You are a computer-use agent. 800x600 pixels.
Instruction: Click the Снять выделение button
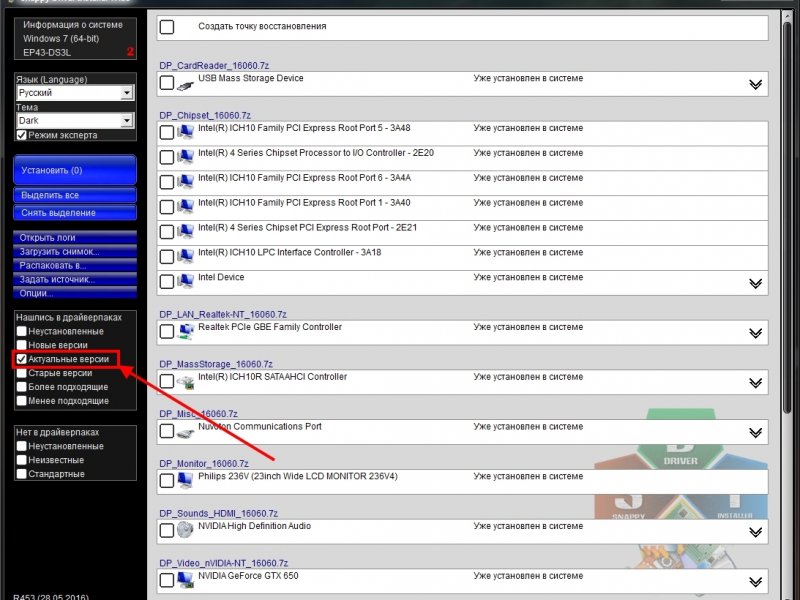click(x=75, y=213)
